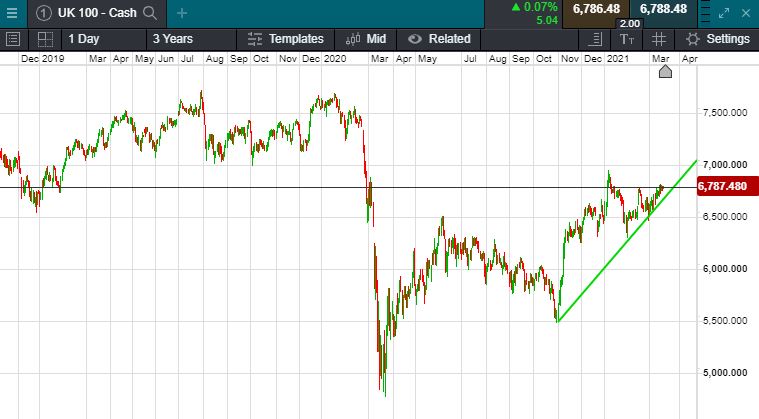Viewport: 759px width, 419px height.
Task: Click the price scale alignment icon
Action: coord(596,39)
